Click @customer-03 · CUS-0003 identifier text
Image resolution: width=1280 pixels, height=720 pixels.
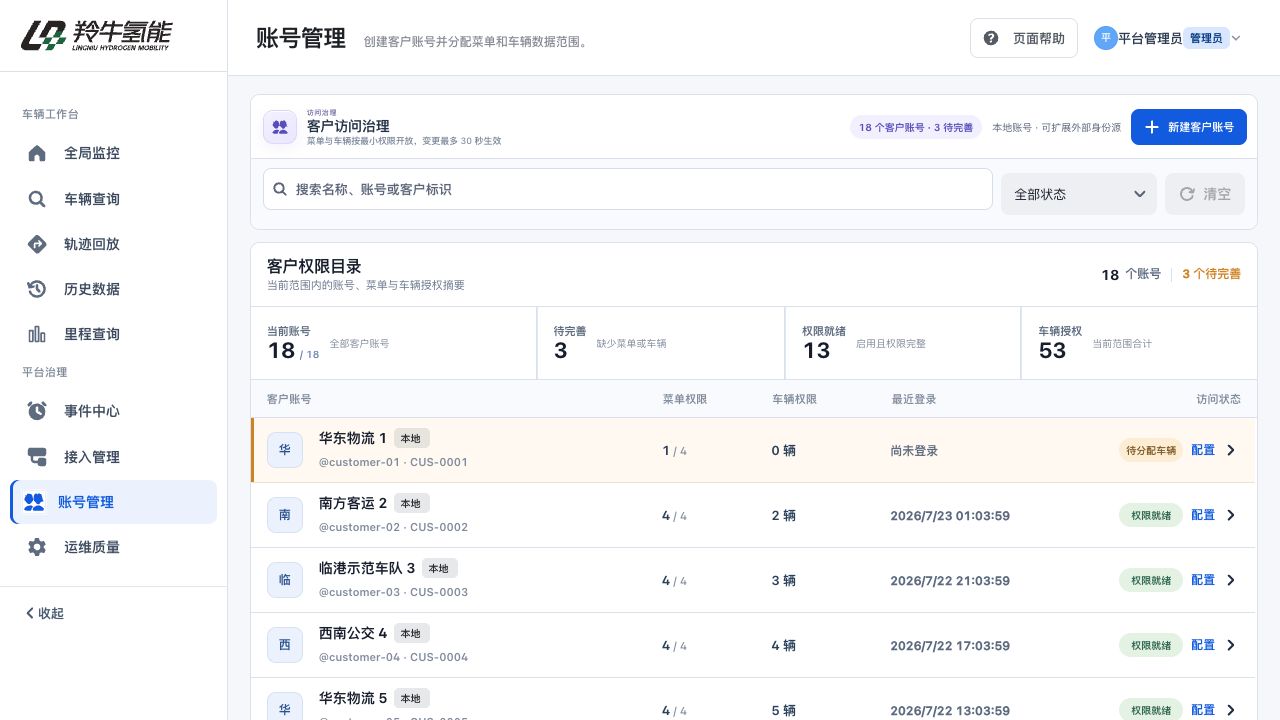click(393, 592)
